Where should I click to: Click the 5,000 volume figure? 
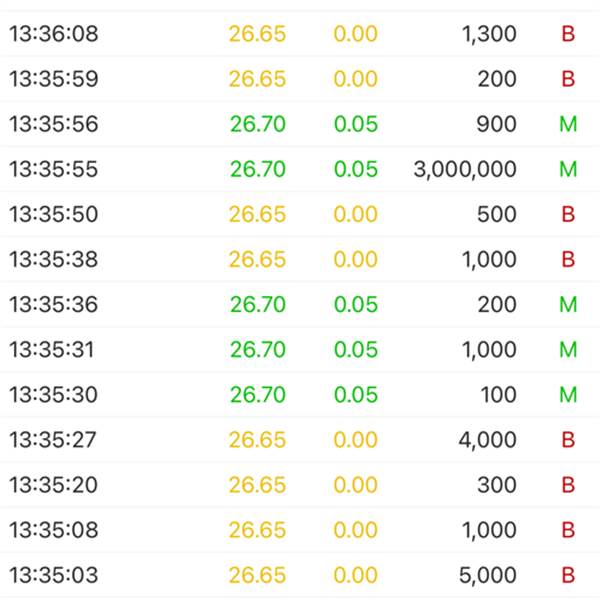(489, 575)
